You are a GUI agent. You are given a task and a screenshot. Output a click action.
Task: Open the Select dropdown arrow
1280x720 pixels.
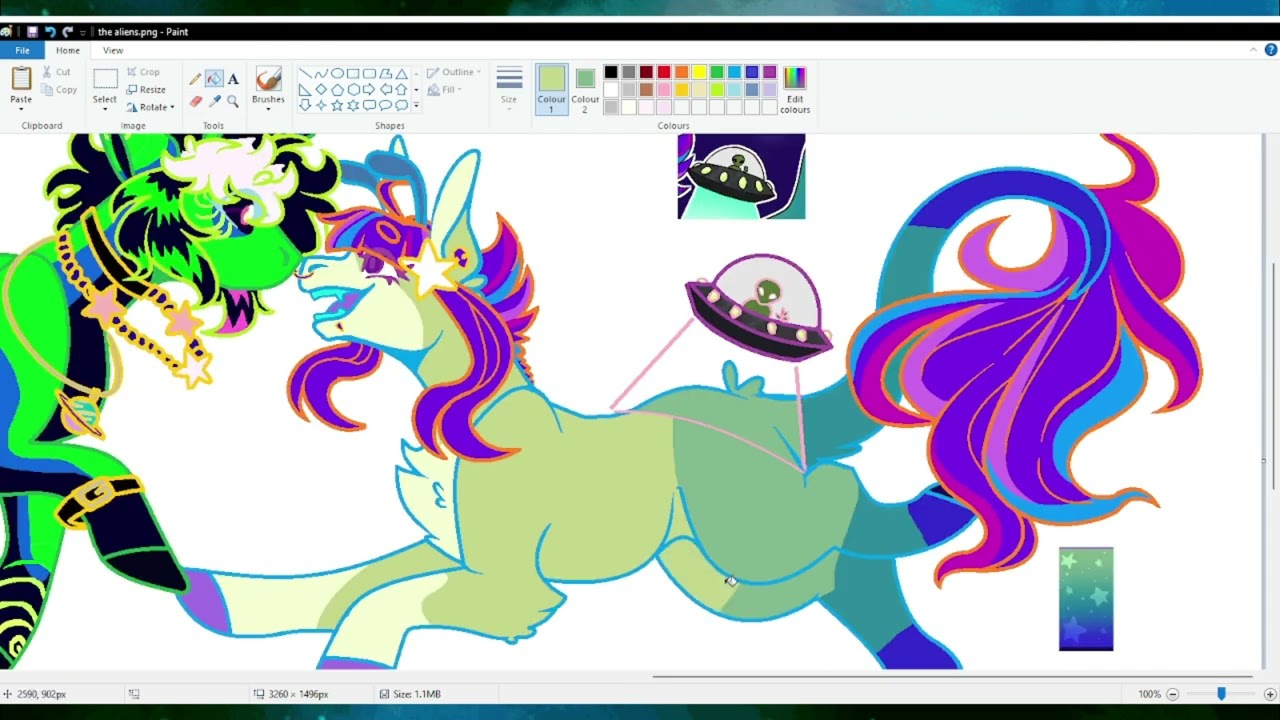point(105,108)
